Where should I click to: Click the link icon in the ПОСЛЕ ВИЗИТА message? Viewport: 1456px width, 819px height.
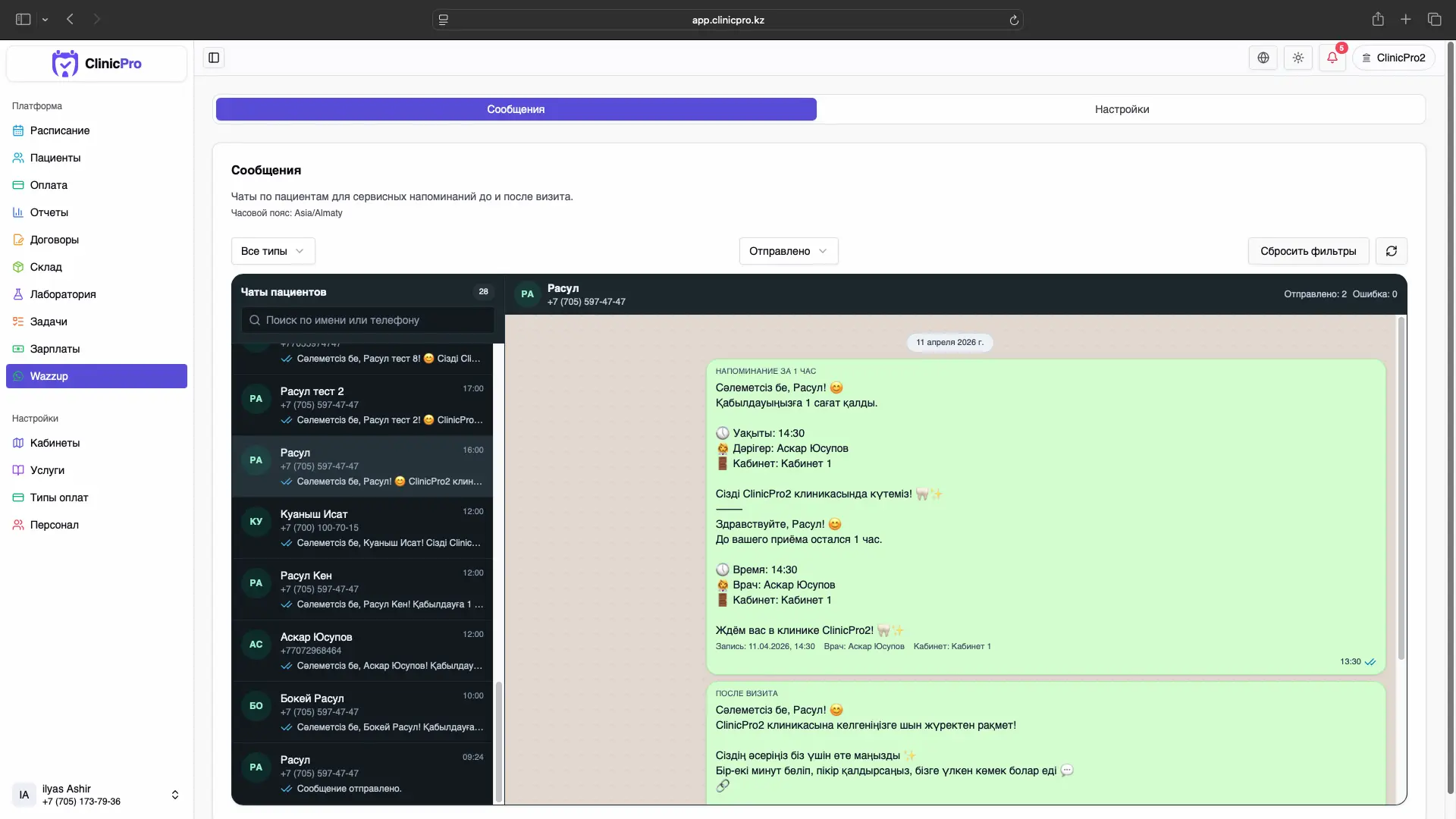pos(723,786)
